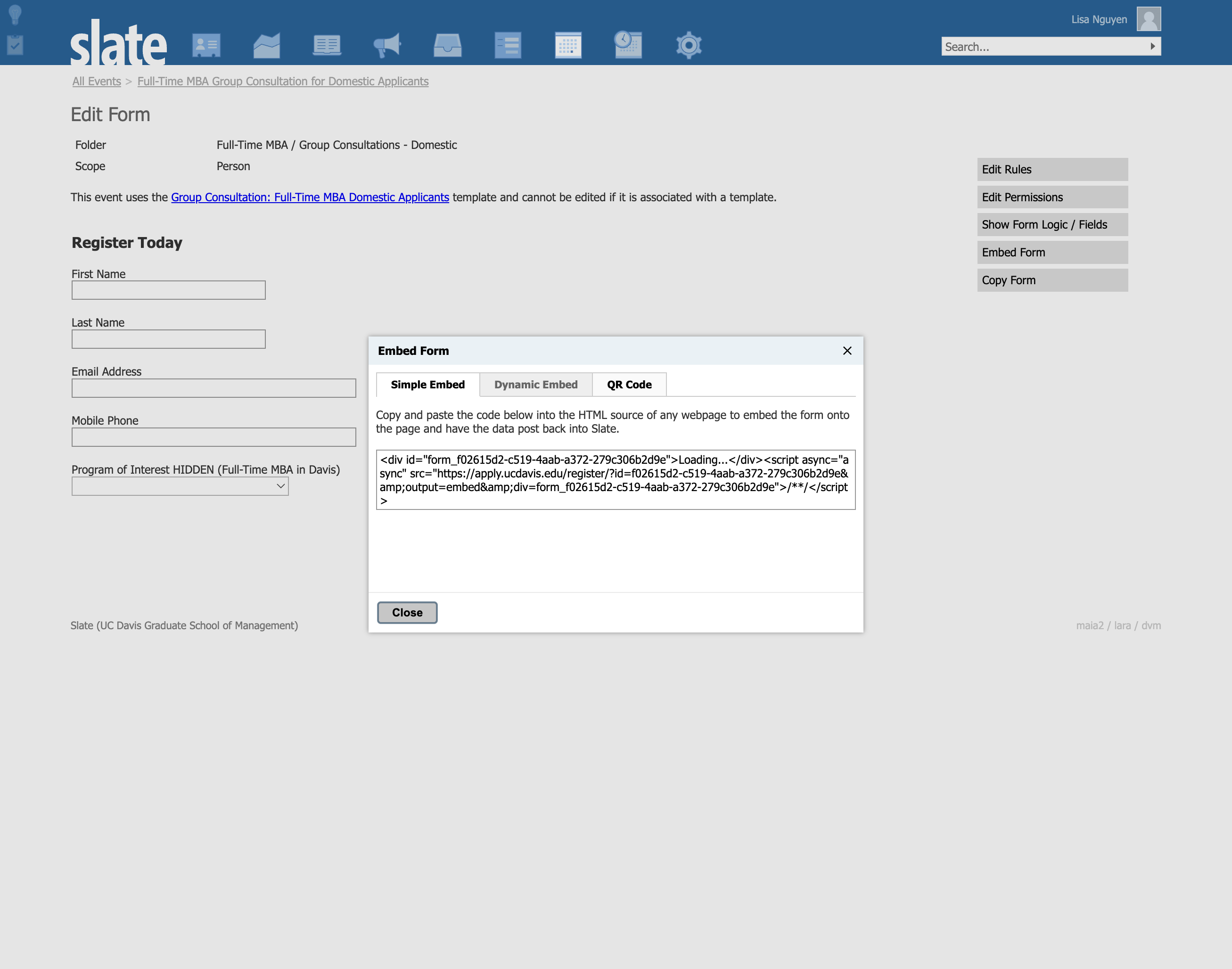Open the Reader open-book icon

[x=327, y=45]
